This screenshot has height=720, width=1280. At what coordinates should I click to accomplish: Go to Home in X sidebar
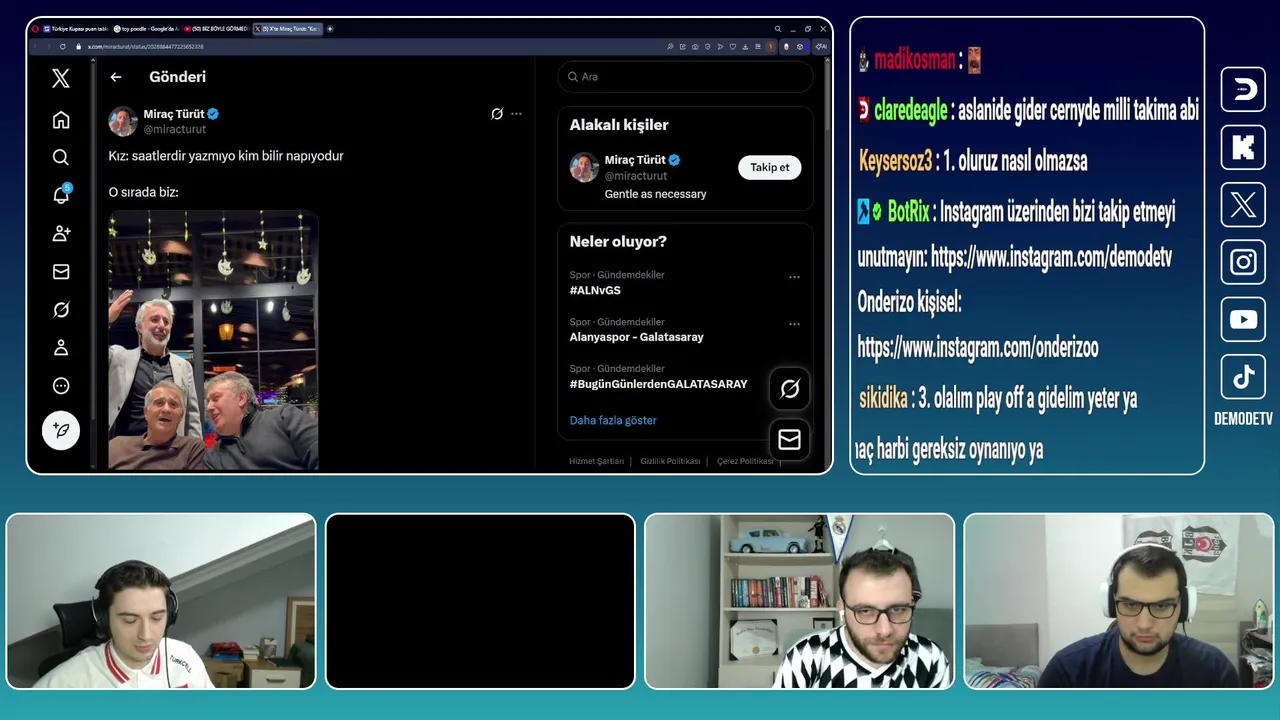click(x=61, y=120)
